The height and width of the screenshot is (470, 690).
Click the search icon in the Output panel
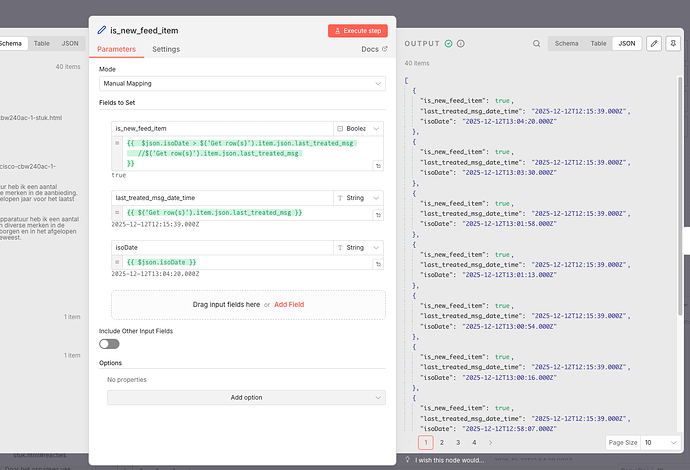(537, 44)
